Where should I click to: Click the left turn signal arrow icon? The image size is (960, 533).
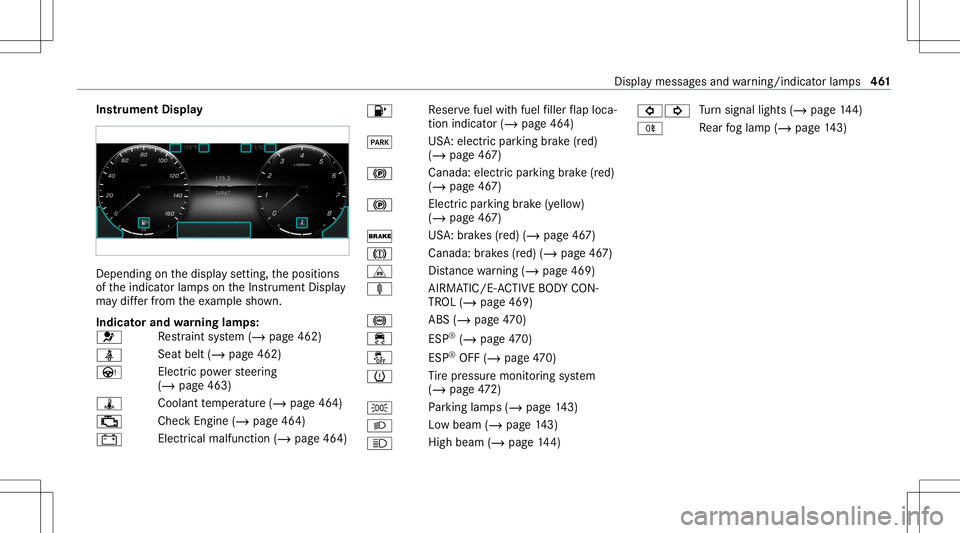[650, 111]
